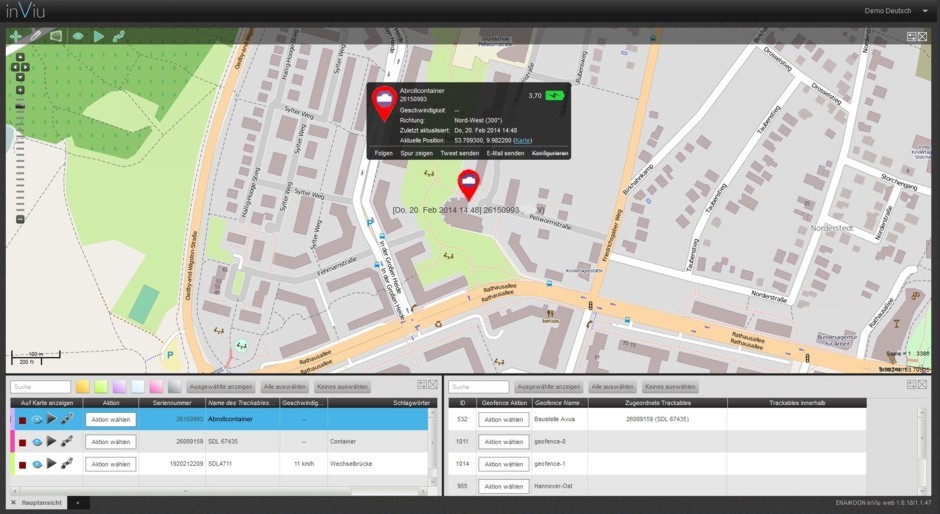The width and height of the screenshot is (940, 514).
Task: Pan the map left with the arrow button
Action: [x=16, y=67]
